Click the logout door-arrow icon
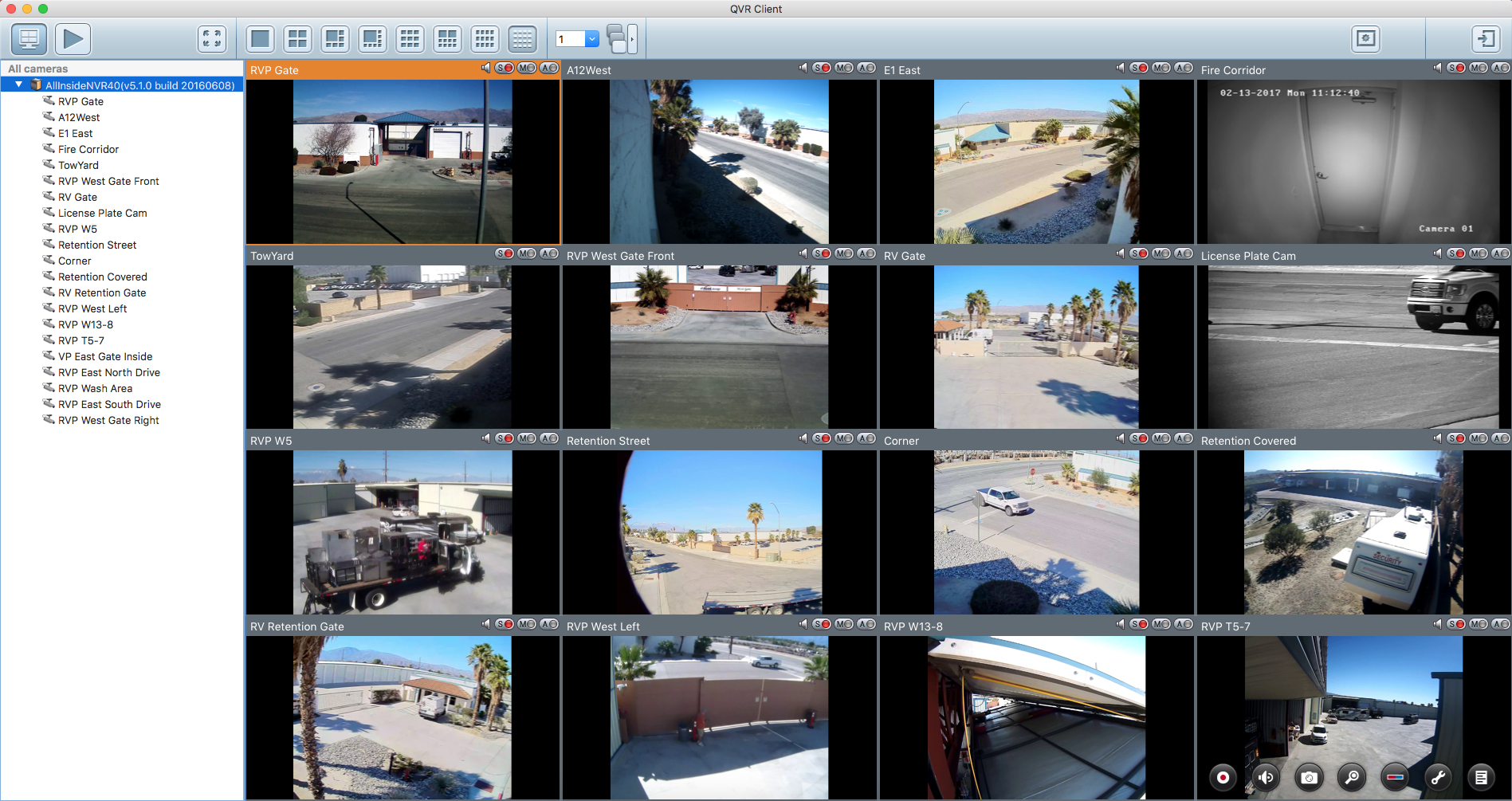Image resolution: width=1512 pixels, height=801 pixels. (1486, 38)
